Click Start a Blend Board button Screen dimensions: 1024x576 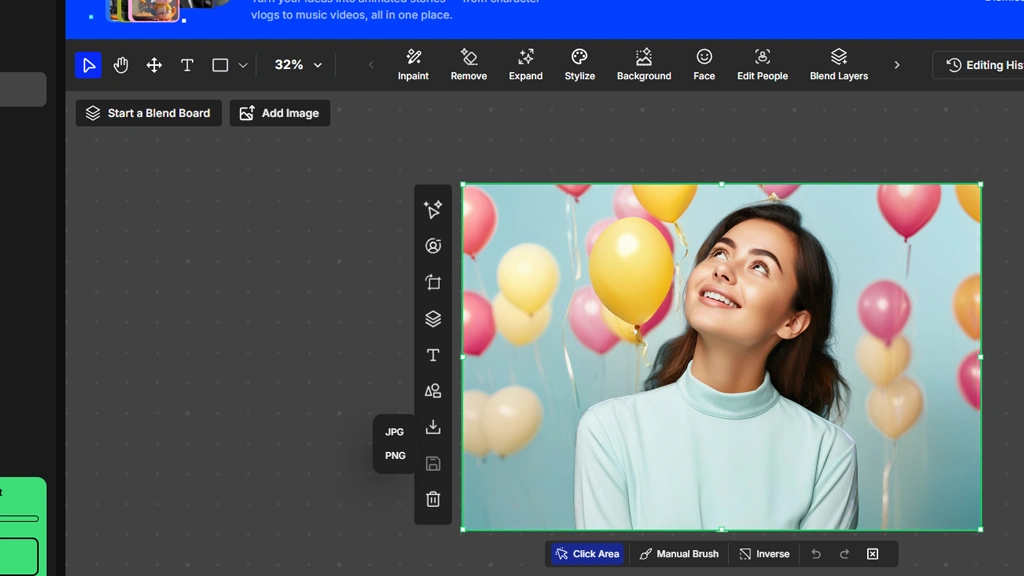pyautogui.click(x=148, y=113)
